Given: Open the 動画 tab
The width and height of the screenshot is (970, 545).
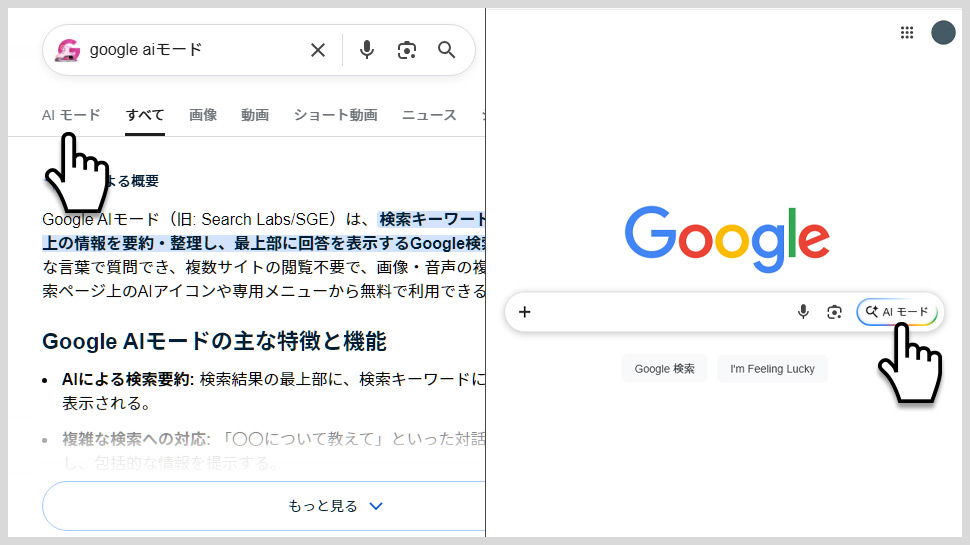Looking at the screenshot, I should (x=255, y=115).
